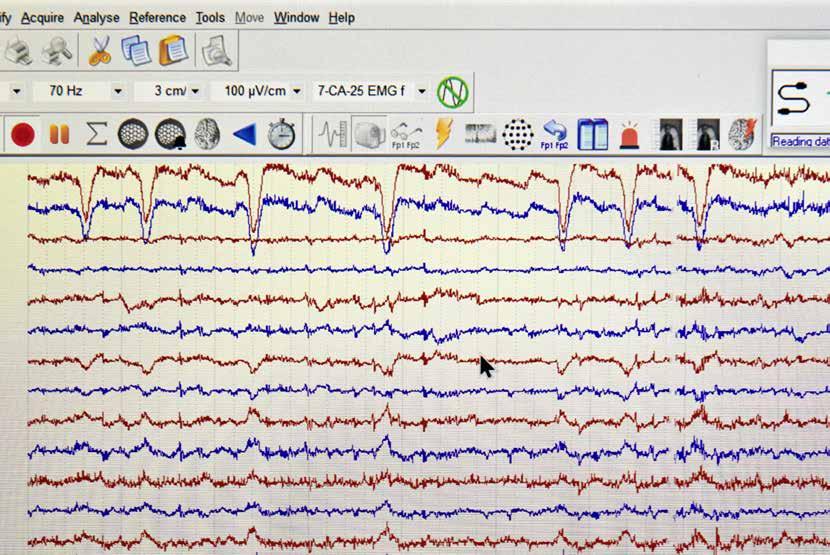
Task: Click the blue arrow Fp1 Fp2 icon
Action: (x=554, y=135)
